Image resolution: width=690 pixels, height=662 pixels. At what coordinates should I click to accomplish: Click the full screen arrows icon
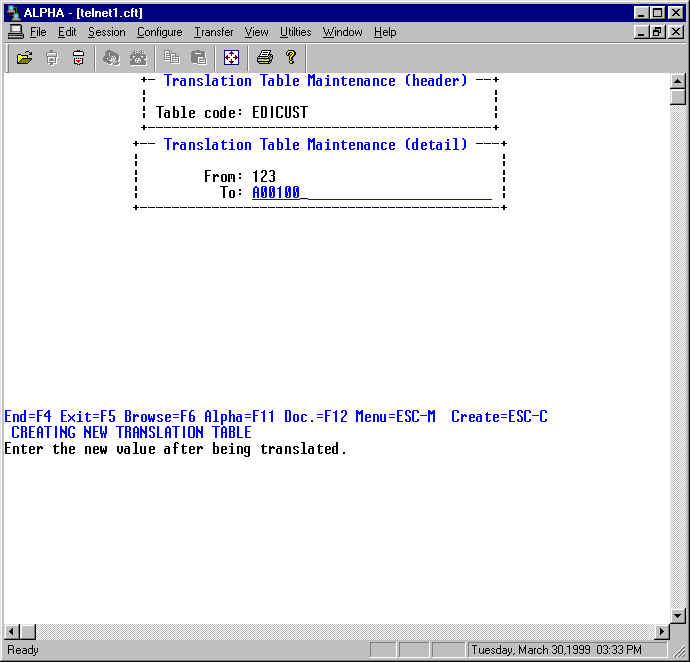point(231,58)
